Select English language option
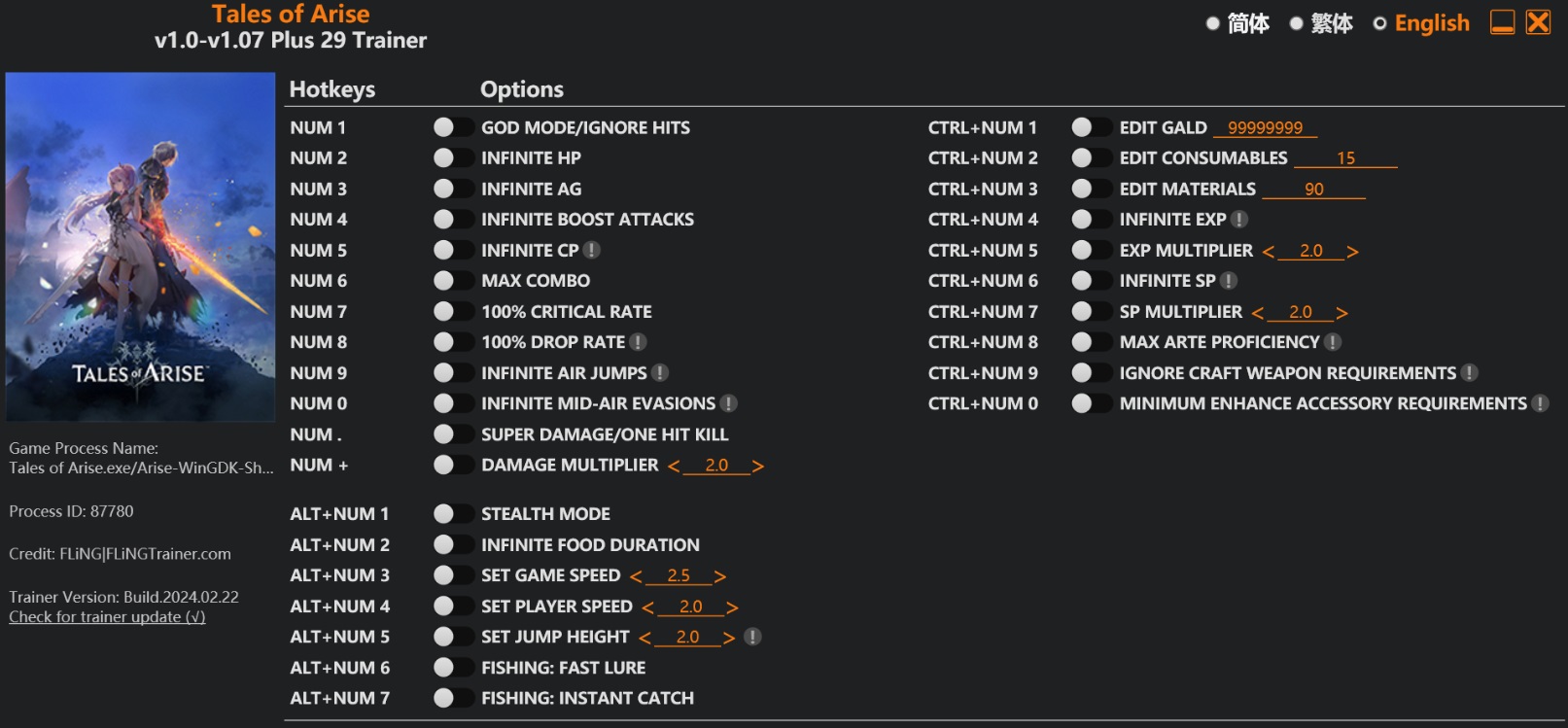The width and height of the screenshot is (1568, 728). pyautogui.click(x=1421, y=23)
